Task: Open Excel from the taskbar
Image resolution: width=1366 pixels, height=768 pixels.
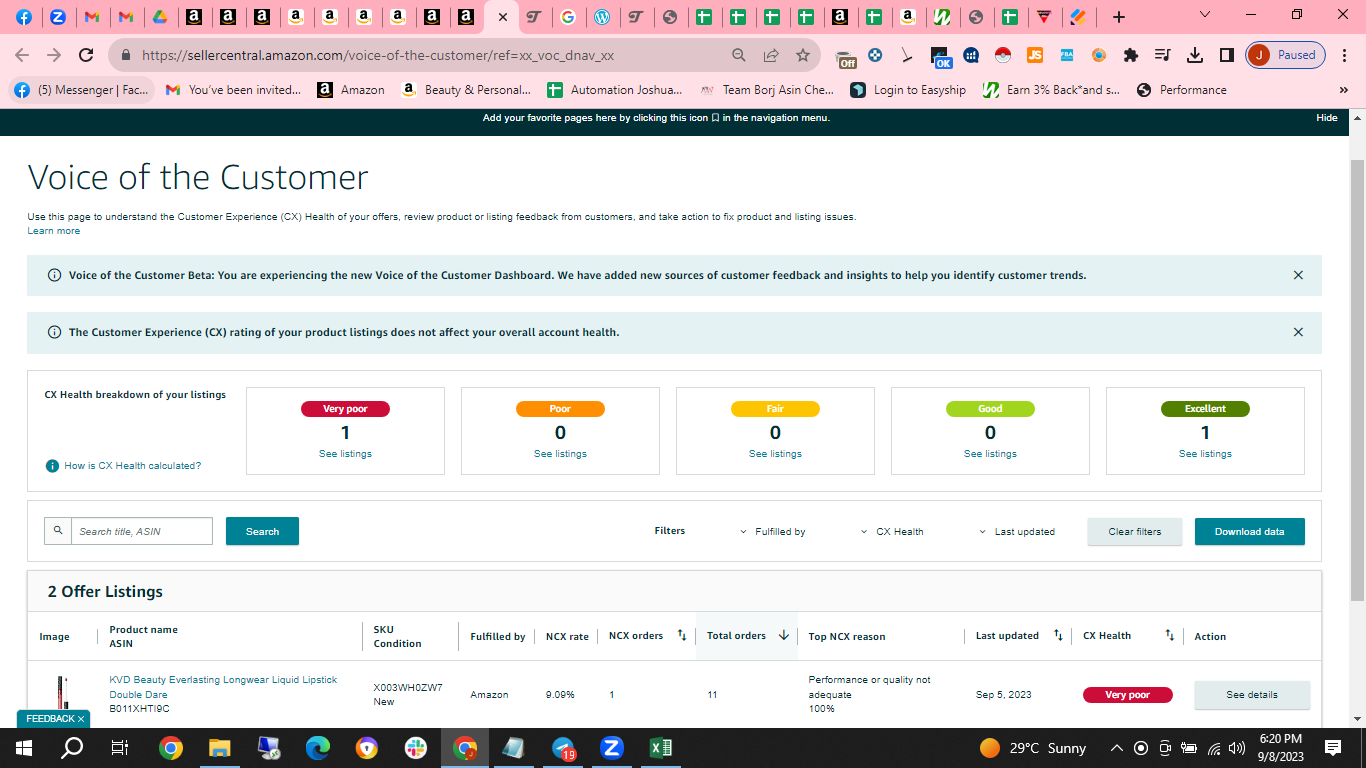Action: 660,748
